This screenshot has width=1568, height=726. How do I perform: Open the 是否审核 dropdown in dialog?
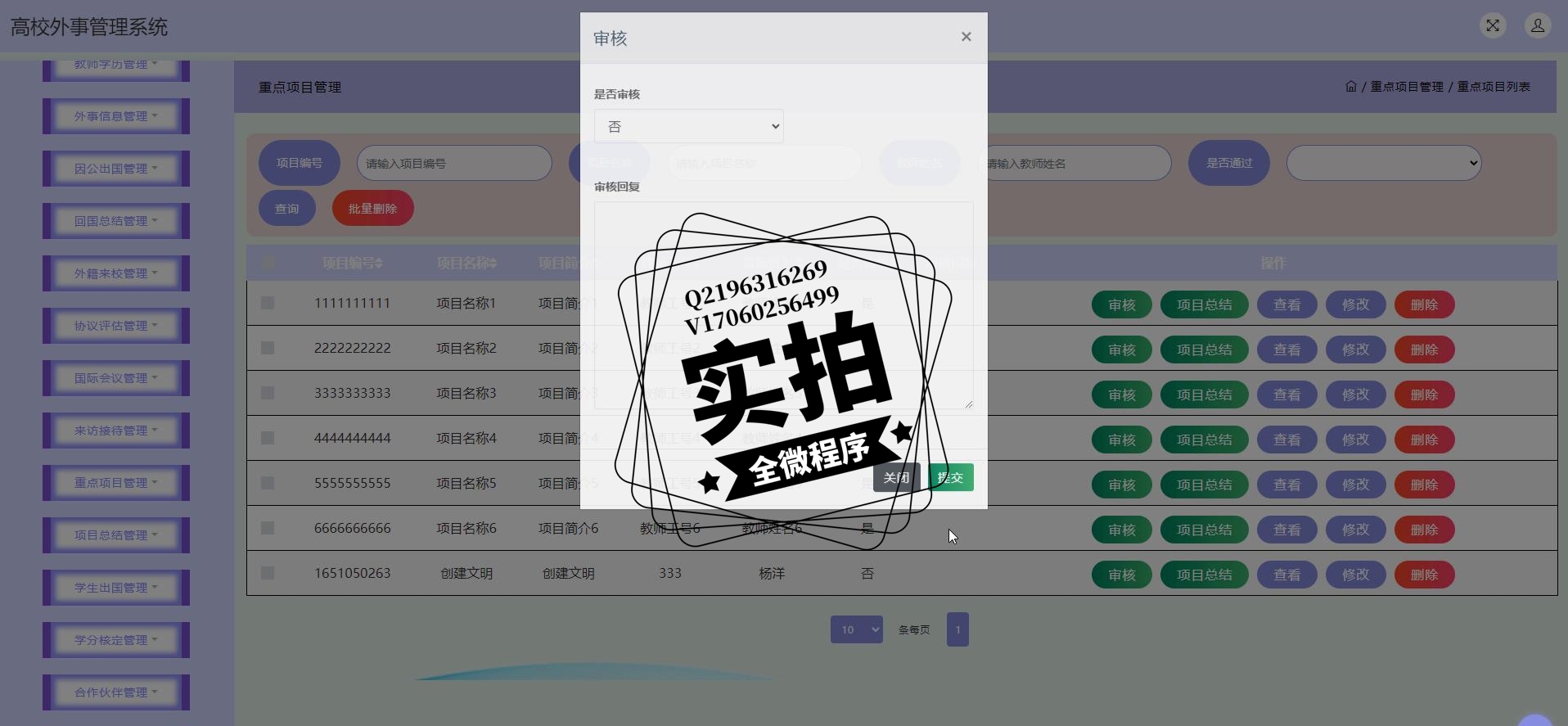click(x=688, y=126)
